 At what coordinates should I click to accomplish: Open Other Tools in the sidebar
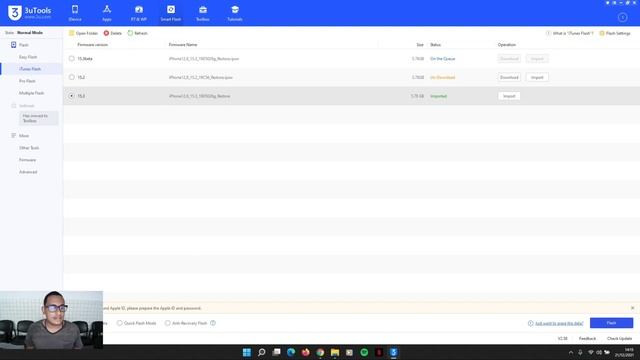tap(29, 148)
